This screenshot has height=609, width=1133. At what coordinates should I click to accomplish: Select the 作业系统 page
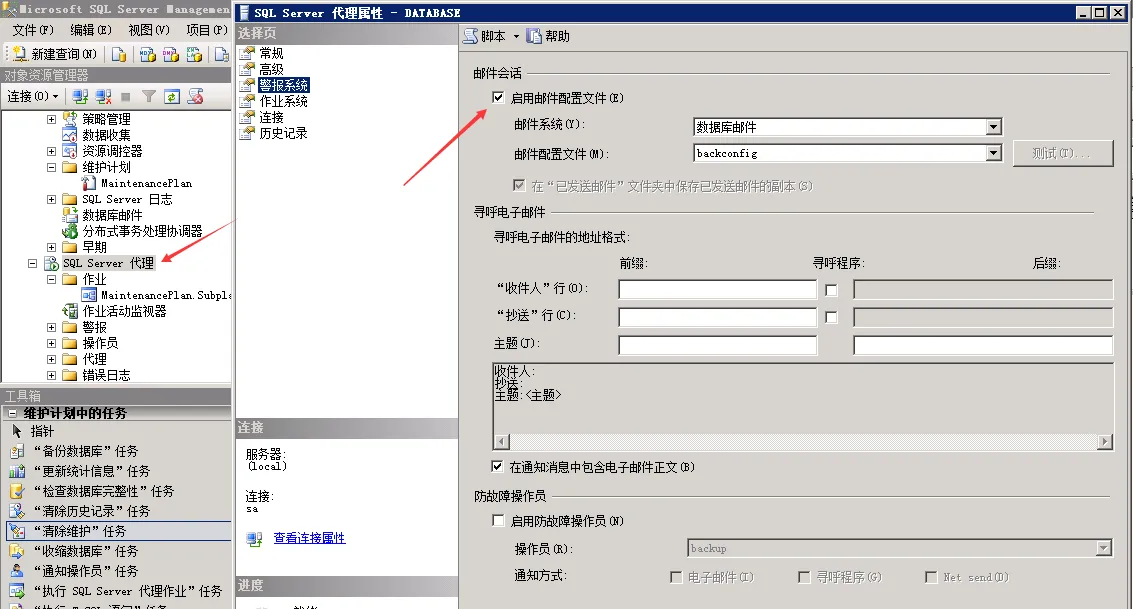pyautogui.click(x=283, y=101)
